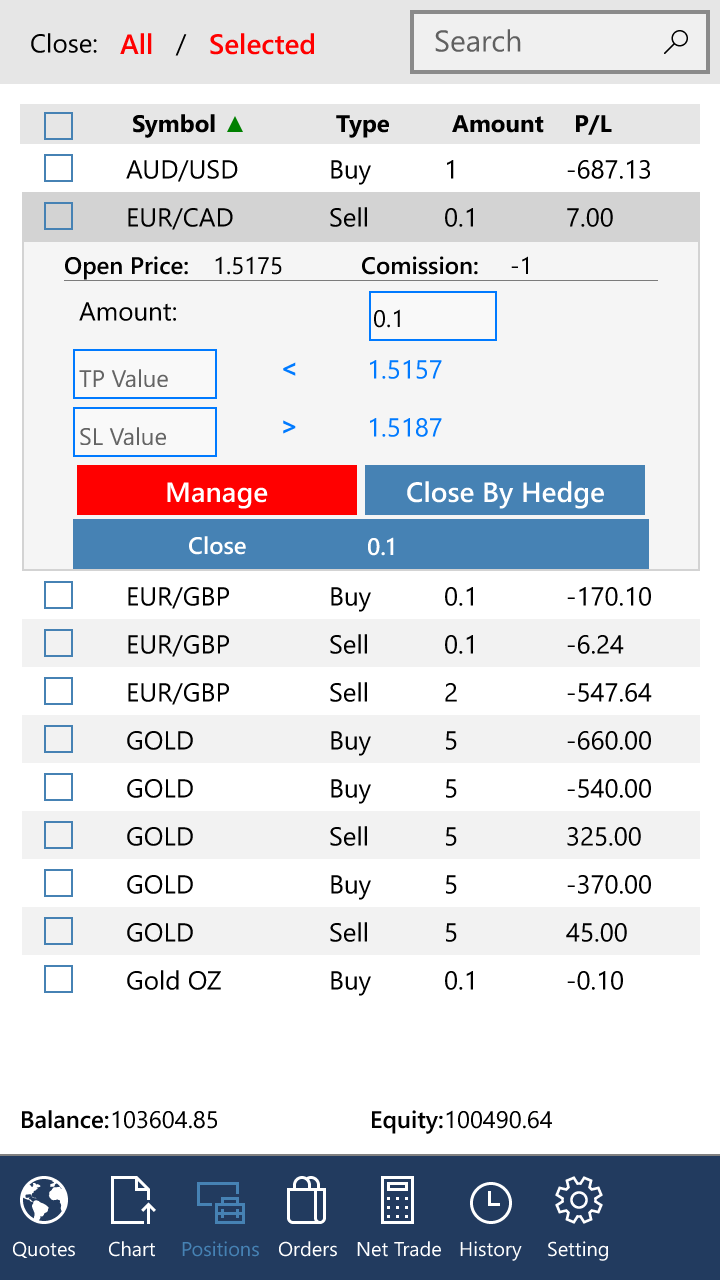Open the Net Trade calculator icon
The width and height of the screenshot is (720, 1280).
click(398, 1201)
